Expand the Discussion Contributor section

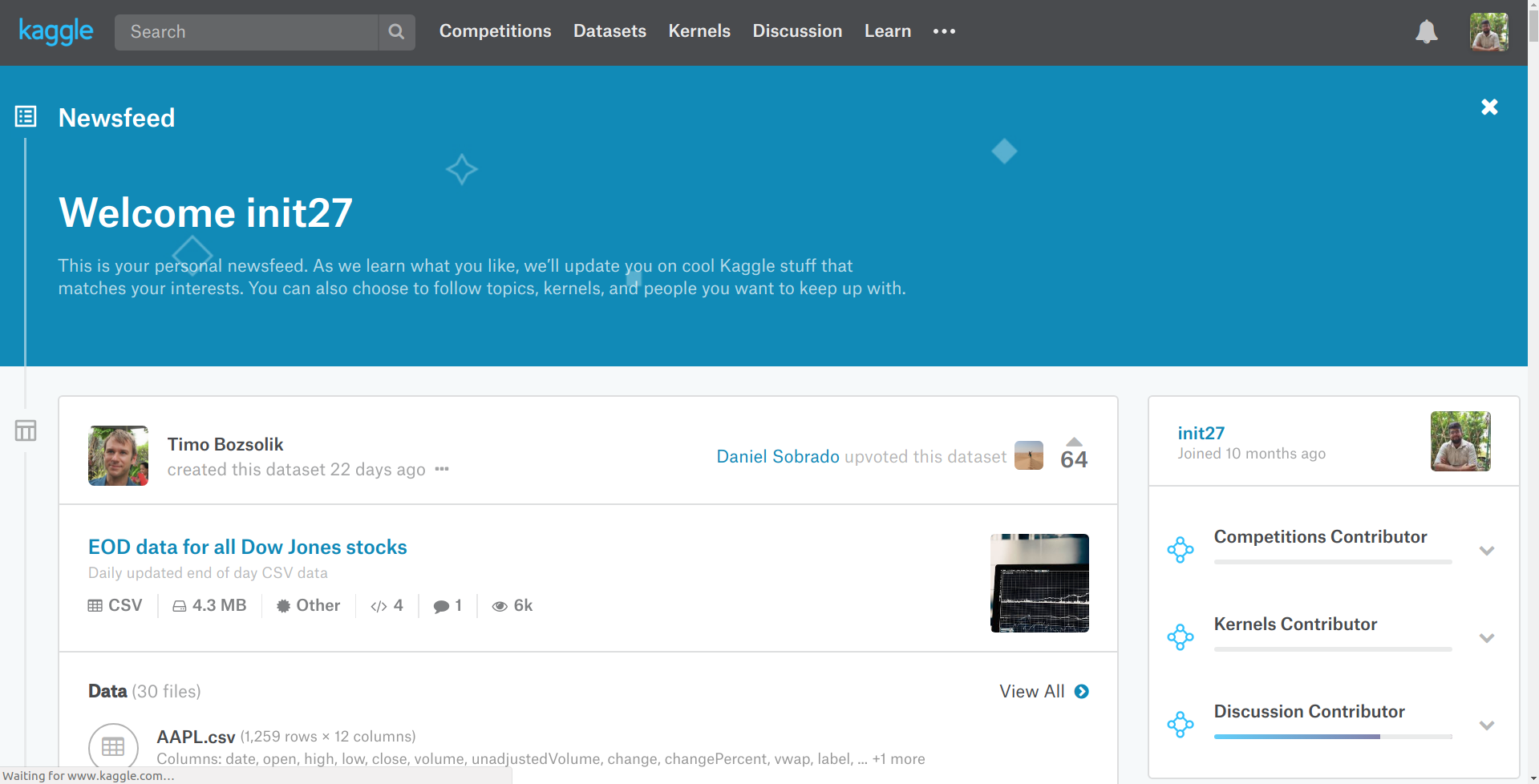[1486, 725]
